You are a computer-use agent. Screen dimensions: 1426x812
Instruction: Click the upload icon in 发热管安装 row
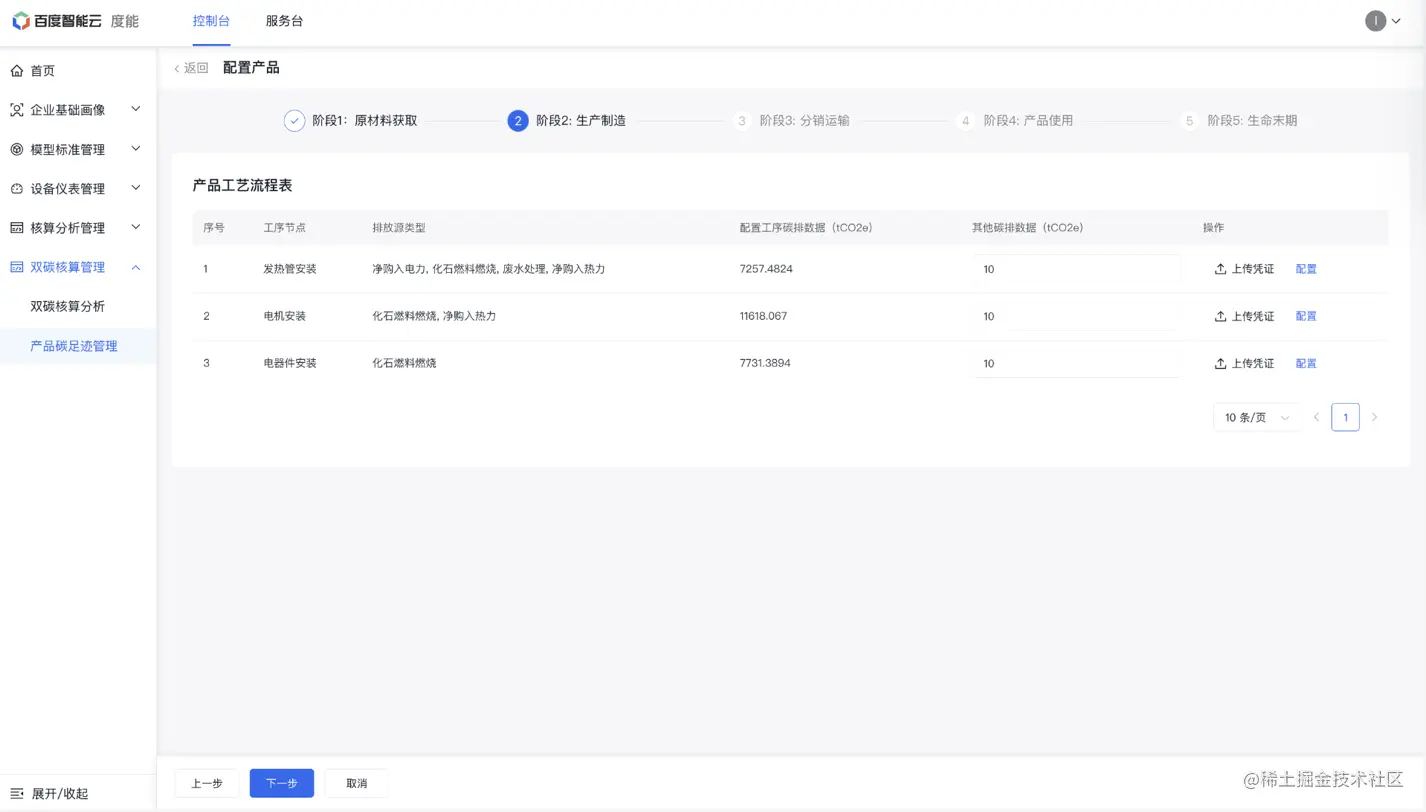tap(1220, 269)
